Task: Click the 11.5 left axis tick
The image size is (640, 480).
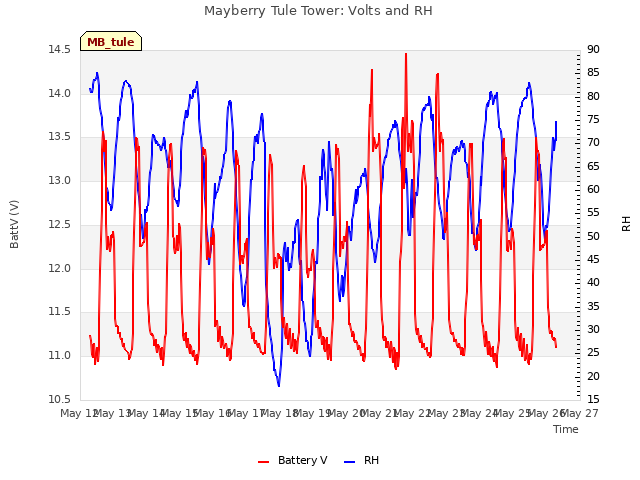Action: click(x=59, y=312)
